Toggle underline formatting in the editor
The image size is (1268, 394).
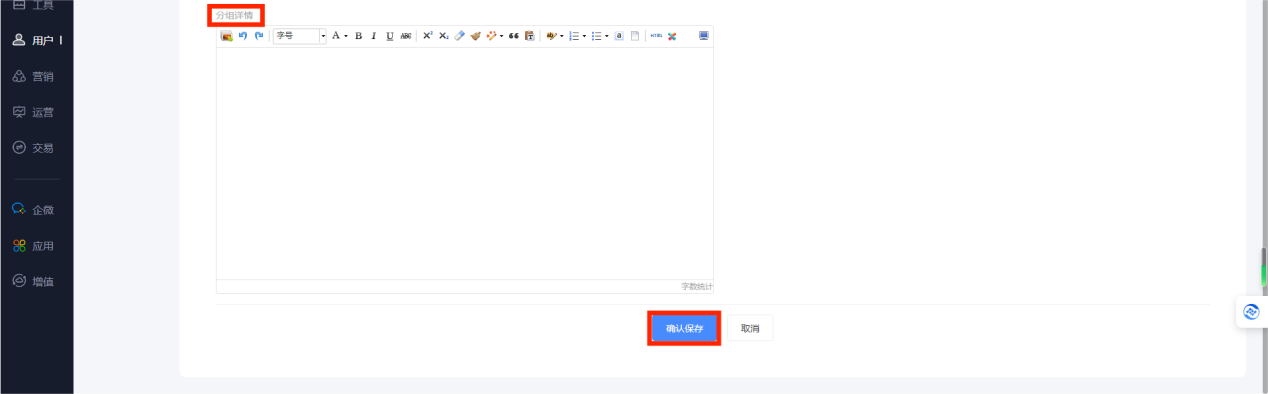pyautogui.click(x=390, y=36)
